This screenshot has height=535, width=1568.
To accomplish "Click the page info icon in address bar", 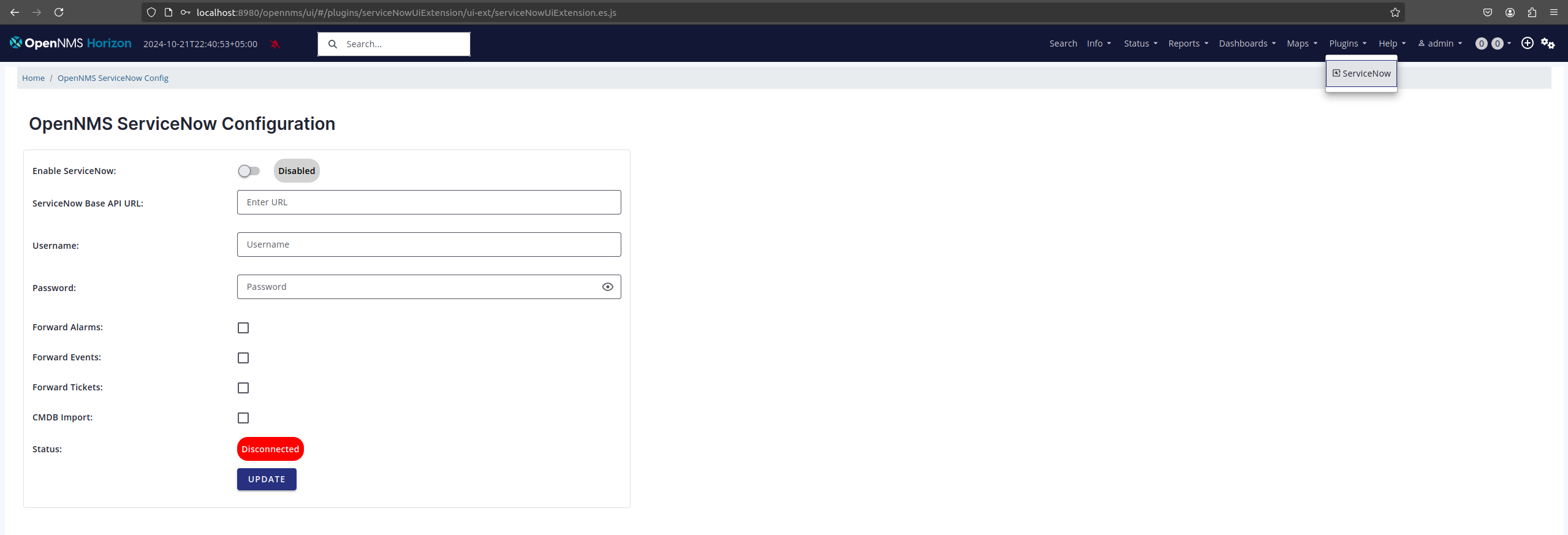I will [x=169, y=12].
